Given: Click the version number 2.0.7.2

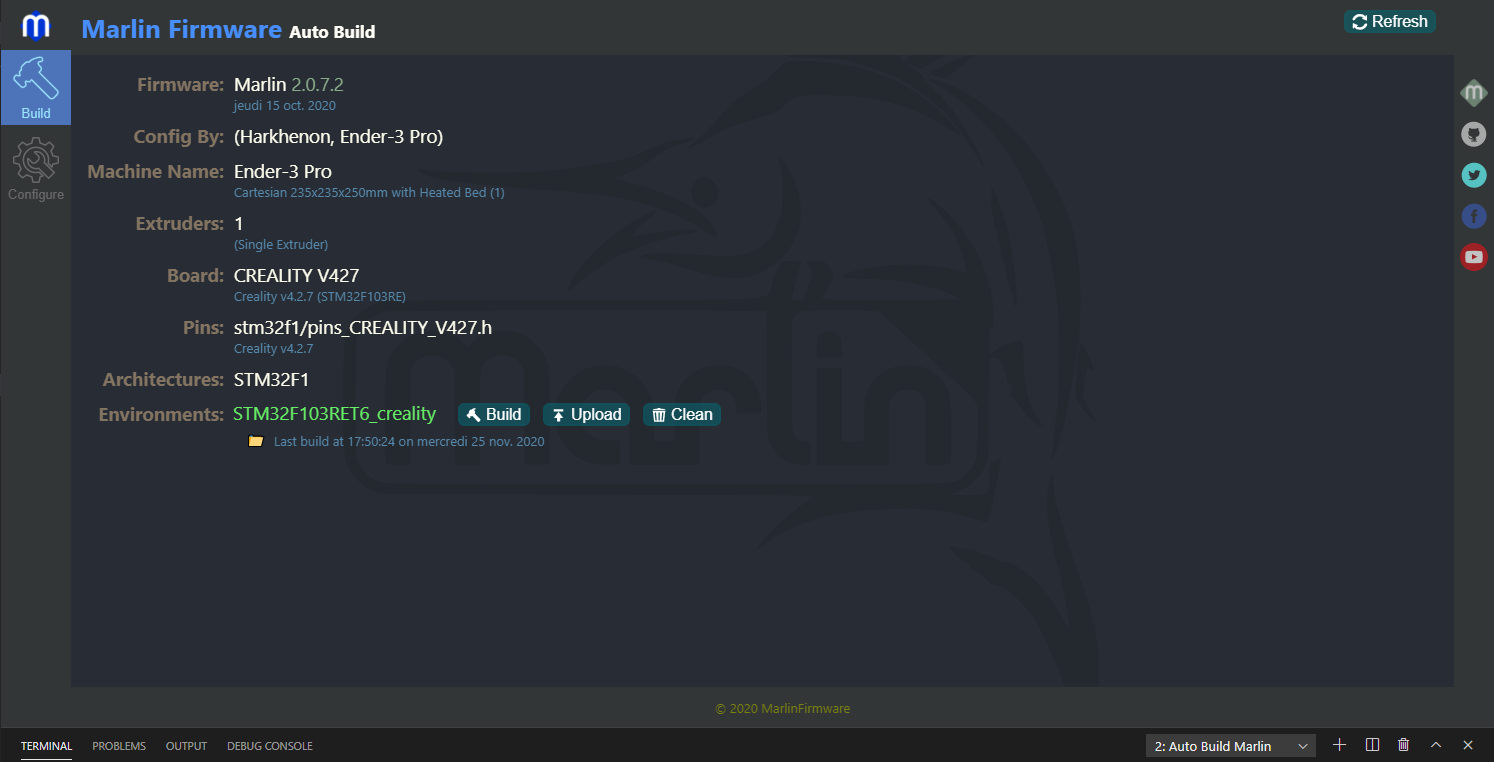Looking at the screenshot, I should 317,85.
